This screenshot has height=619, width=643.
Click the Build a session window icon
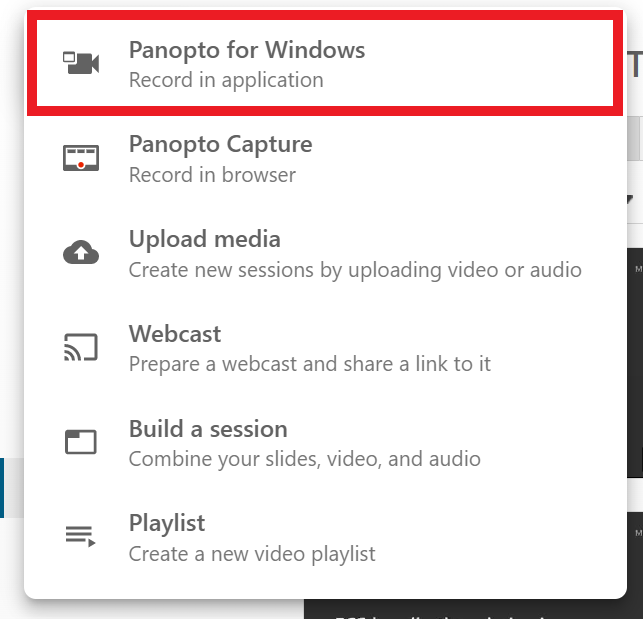(x=81, y=442)
